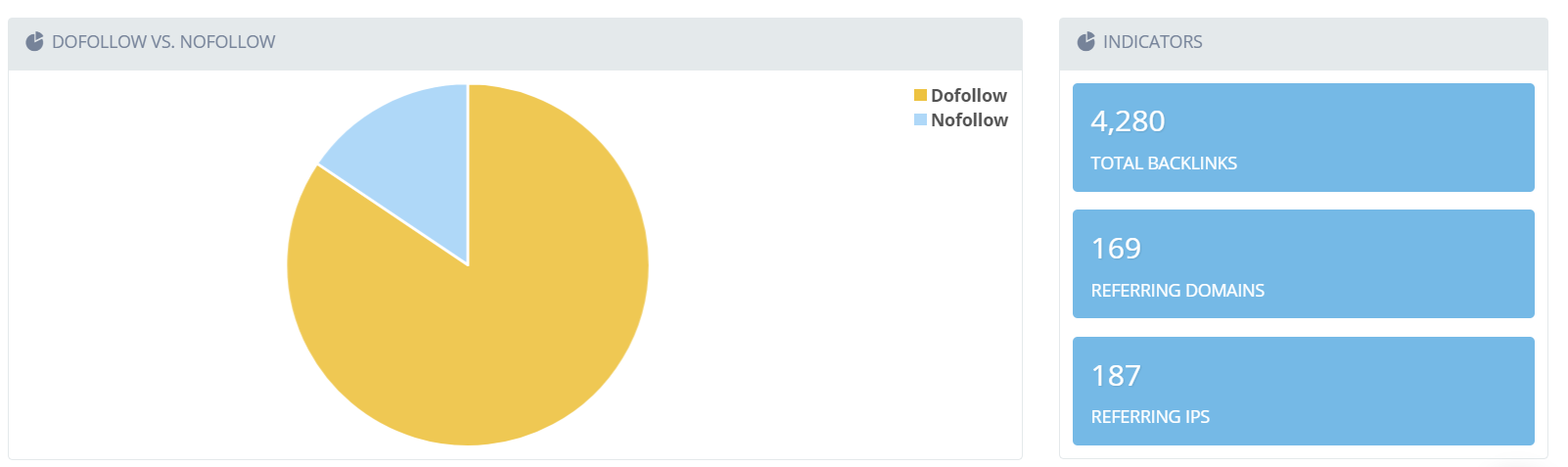Click the "REFERRING DOMAINS" label text

[1177, 291]
